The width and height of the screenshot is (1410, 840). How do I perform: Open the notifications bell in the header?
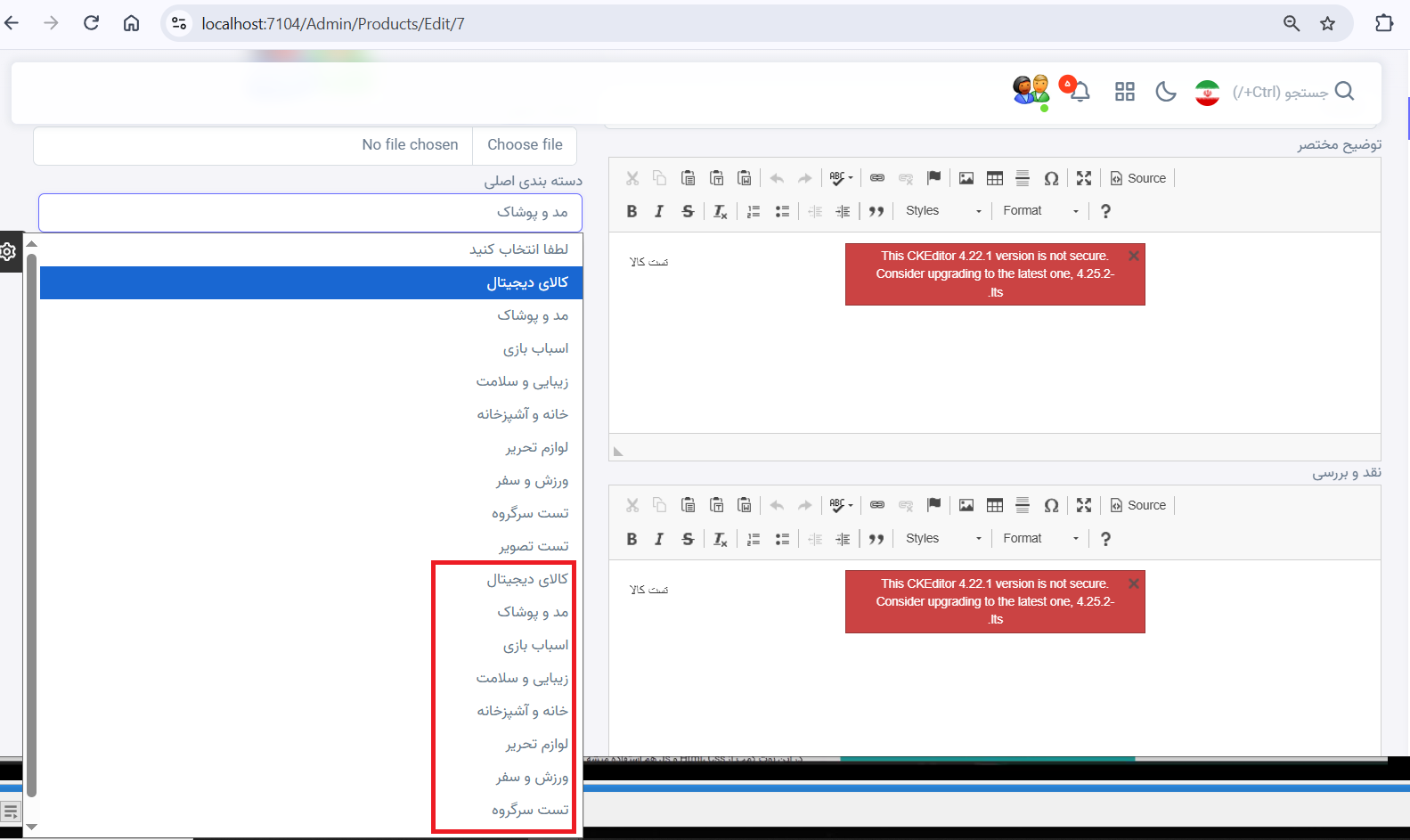point(1079,90)
